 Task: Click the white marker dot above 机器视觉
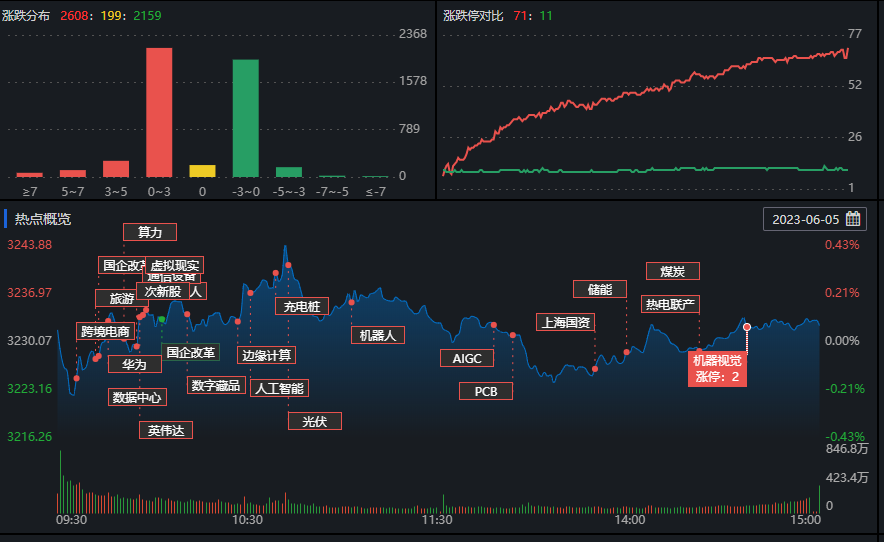pos(746,327)
